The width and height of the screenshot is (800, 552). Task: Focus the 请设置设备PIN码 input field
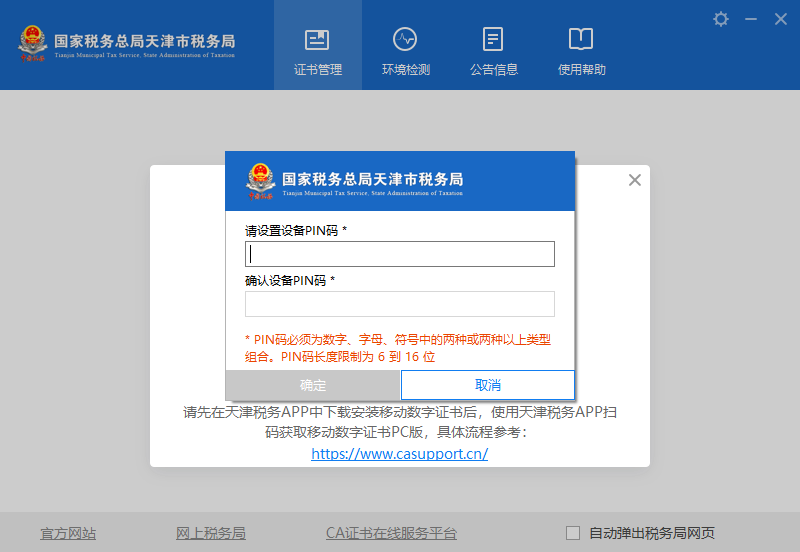click(x=399, y=254)
